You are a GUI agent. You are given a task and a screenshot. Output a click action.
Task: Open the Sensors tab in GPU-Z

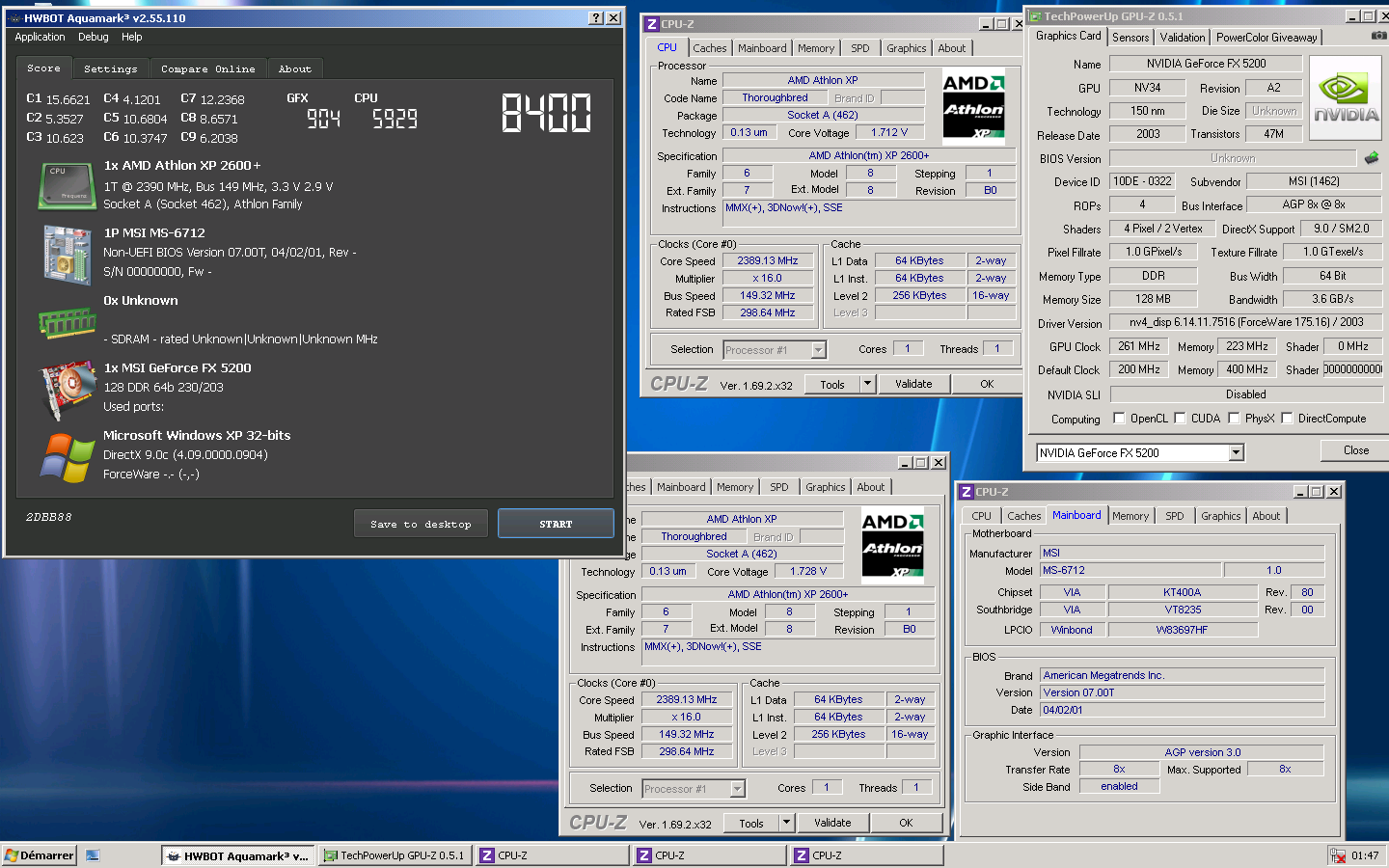(x=1130, y=38)
